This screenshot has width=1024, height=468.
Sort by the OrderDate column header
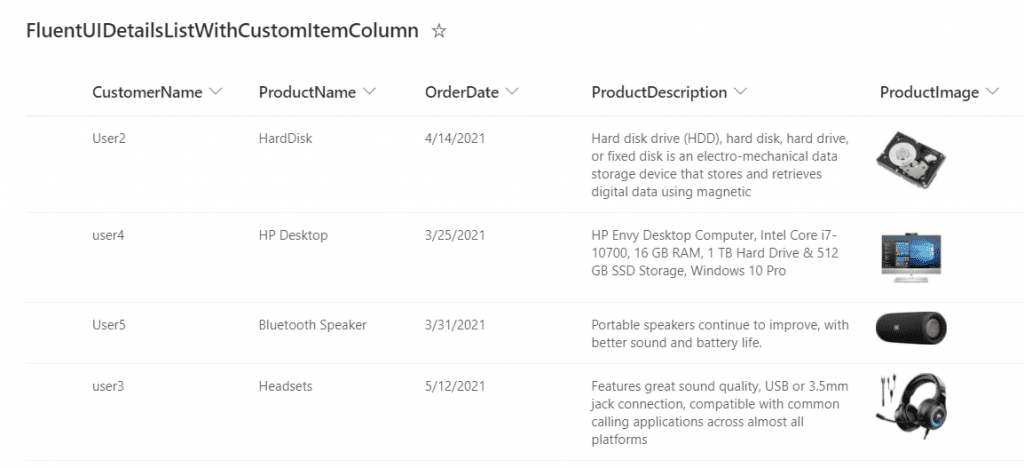462,93
